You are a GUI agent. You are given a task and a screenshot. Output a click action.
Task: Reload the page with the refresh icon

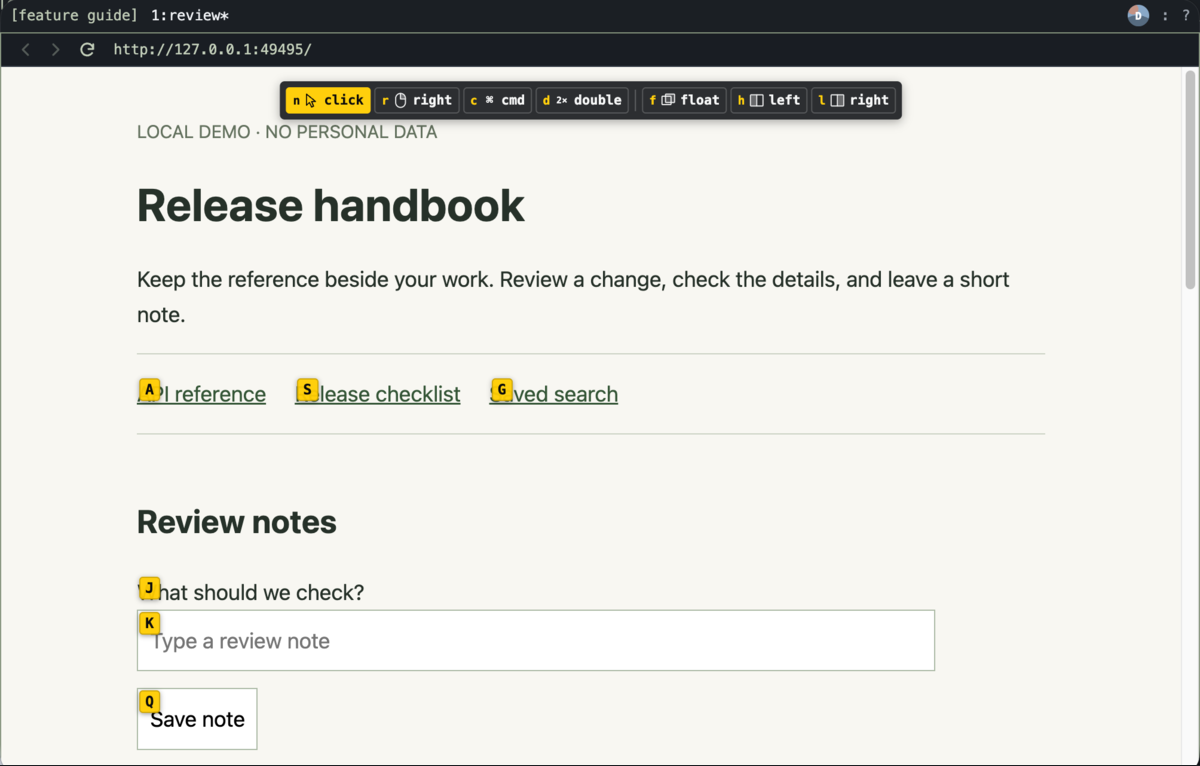[87, 49]
